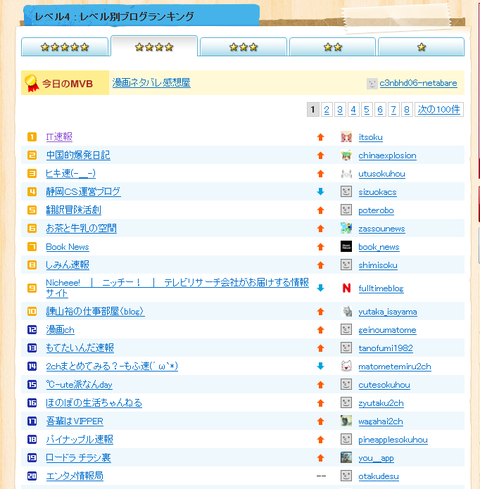Click the you__app avatar icon
The image size is (480, 489).
coord(346,457)
